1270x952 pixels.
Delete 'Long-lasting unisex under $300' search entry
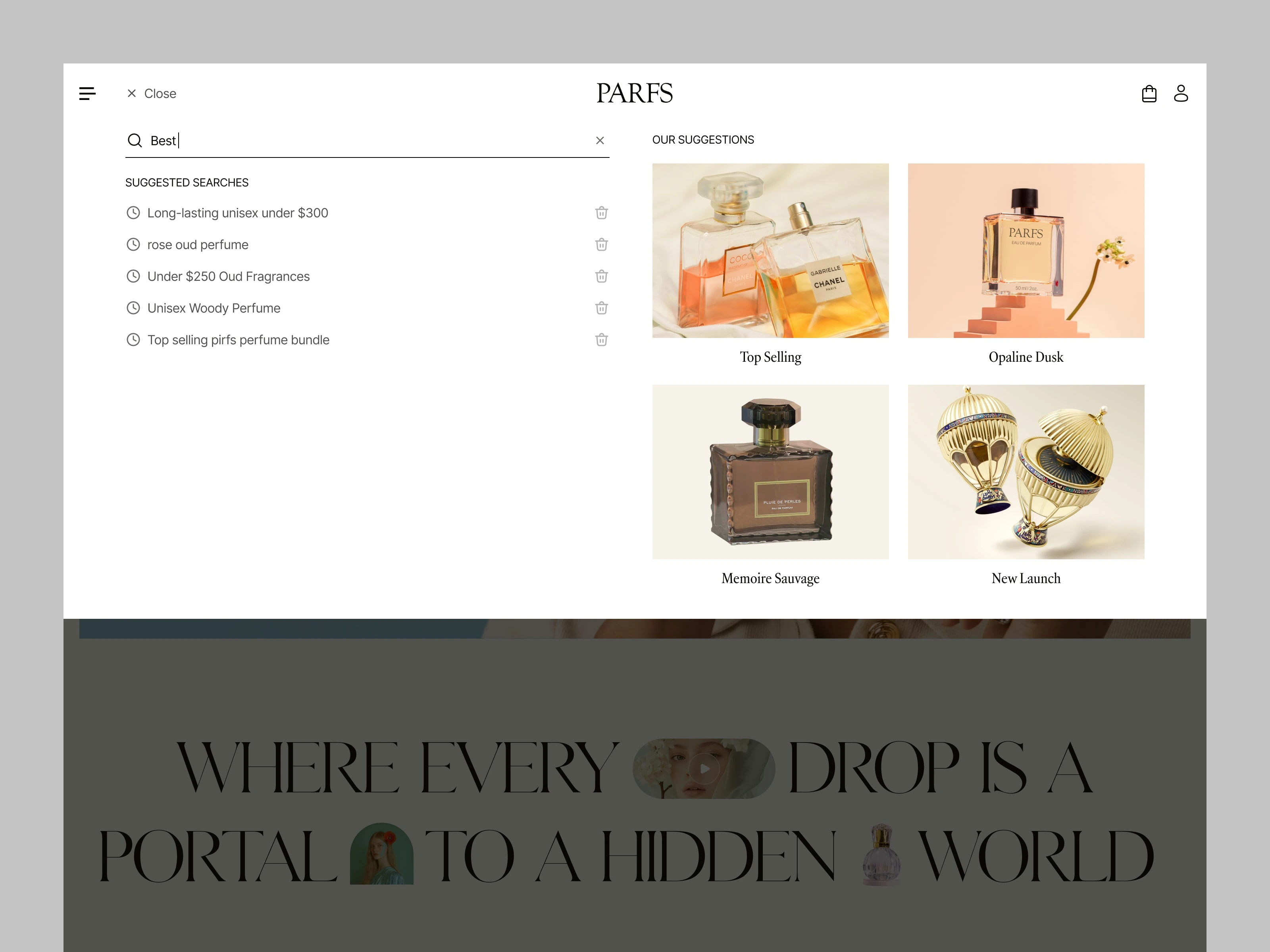coord(601,213)
